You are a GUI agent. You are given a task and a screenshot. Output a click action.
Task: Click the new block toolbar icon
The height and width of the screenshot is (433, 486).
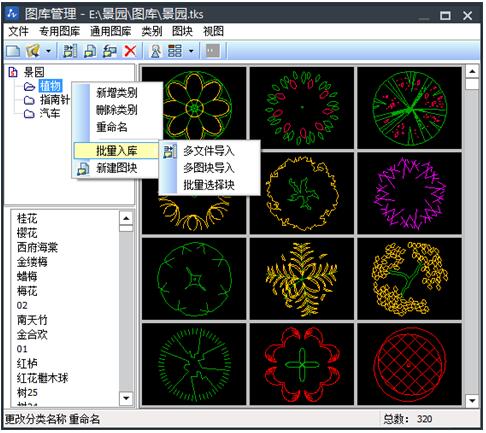(90, 51)
